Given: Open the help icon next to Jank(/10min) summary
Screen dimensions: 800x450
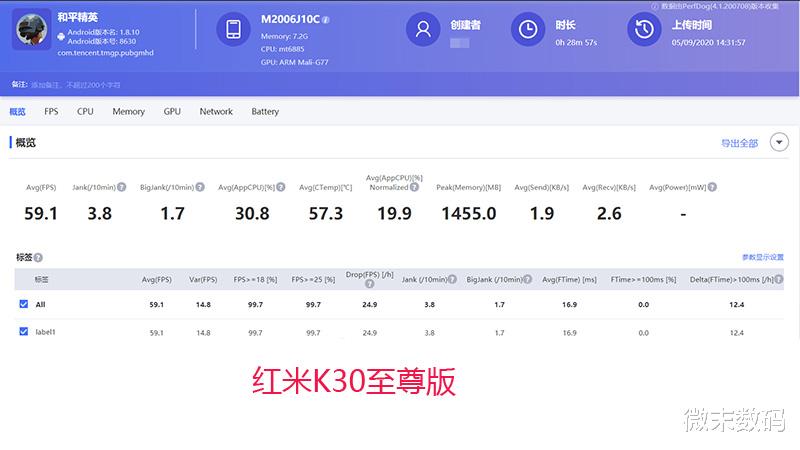Looking at the screenshot, I should pos(121,187).
